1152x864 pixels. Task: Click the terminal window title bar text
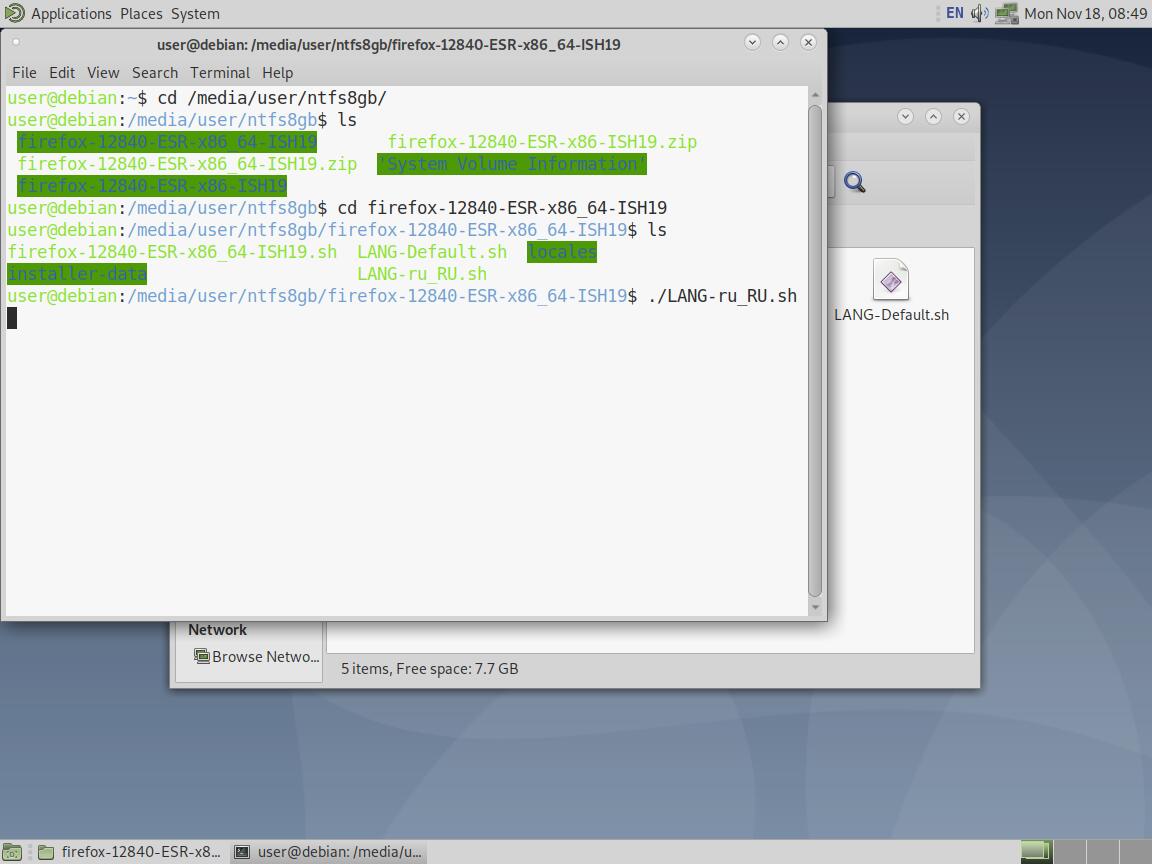389,44
